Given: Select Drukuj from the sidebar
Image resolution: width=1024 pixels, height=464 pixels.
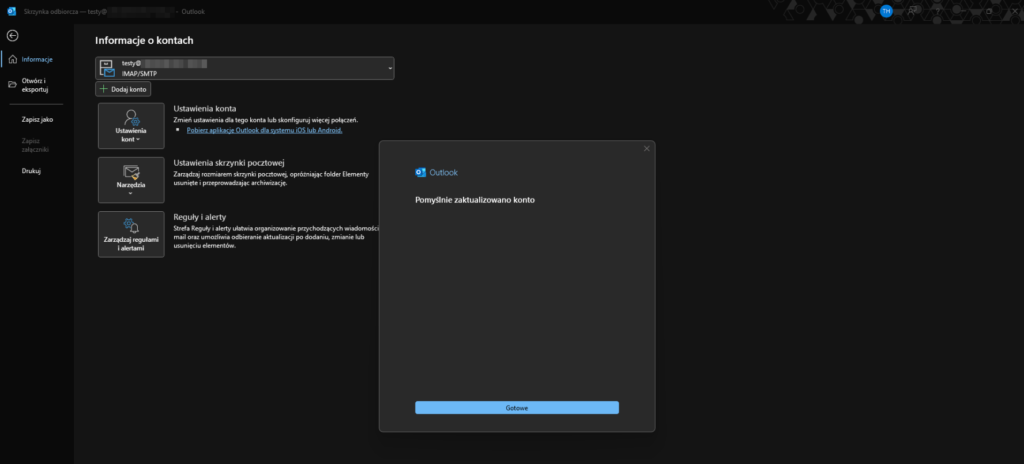Looking at the screenshot, I should [x=31, y=171].
